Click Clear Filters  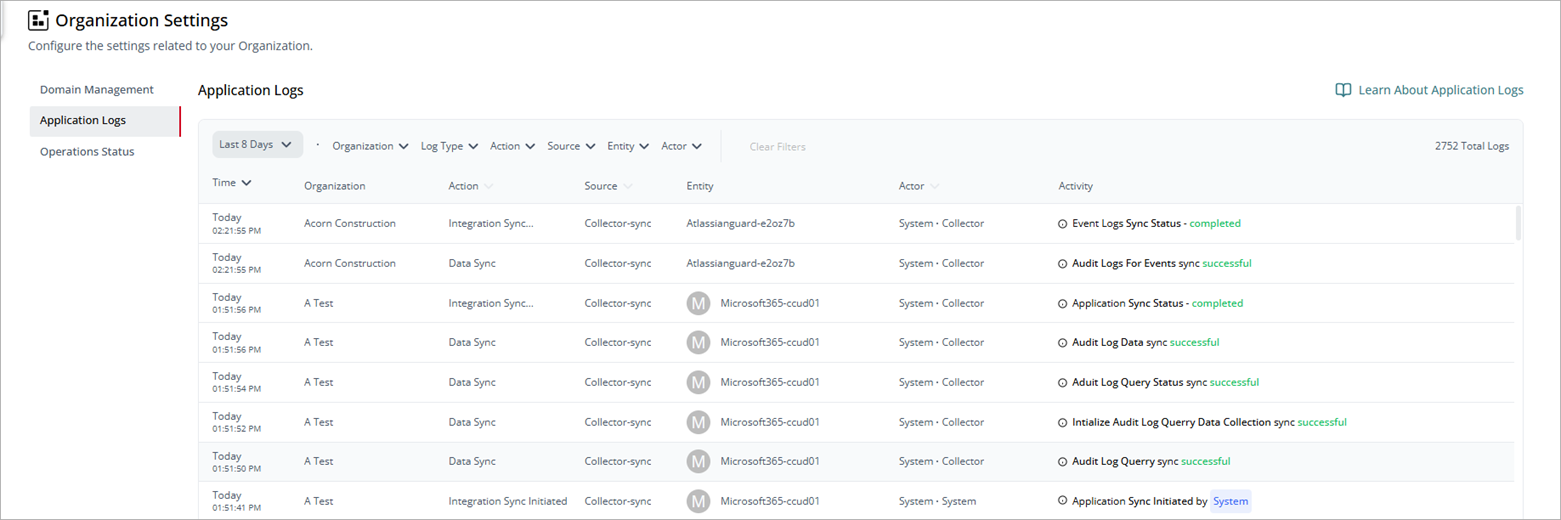[778, 147]
